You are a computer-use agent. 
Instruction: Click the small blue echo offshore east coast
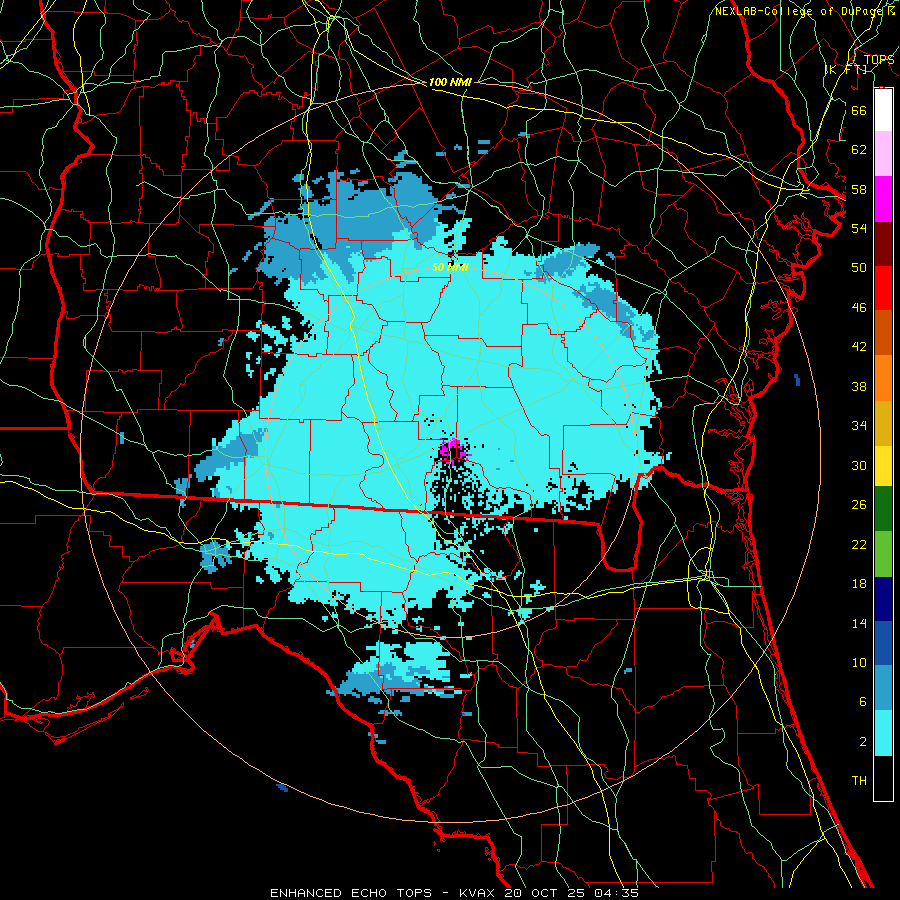(x=797, y=379)
